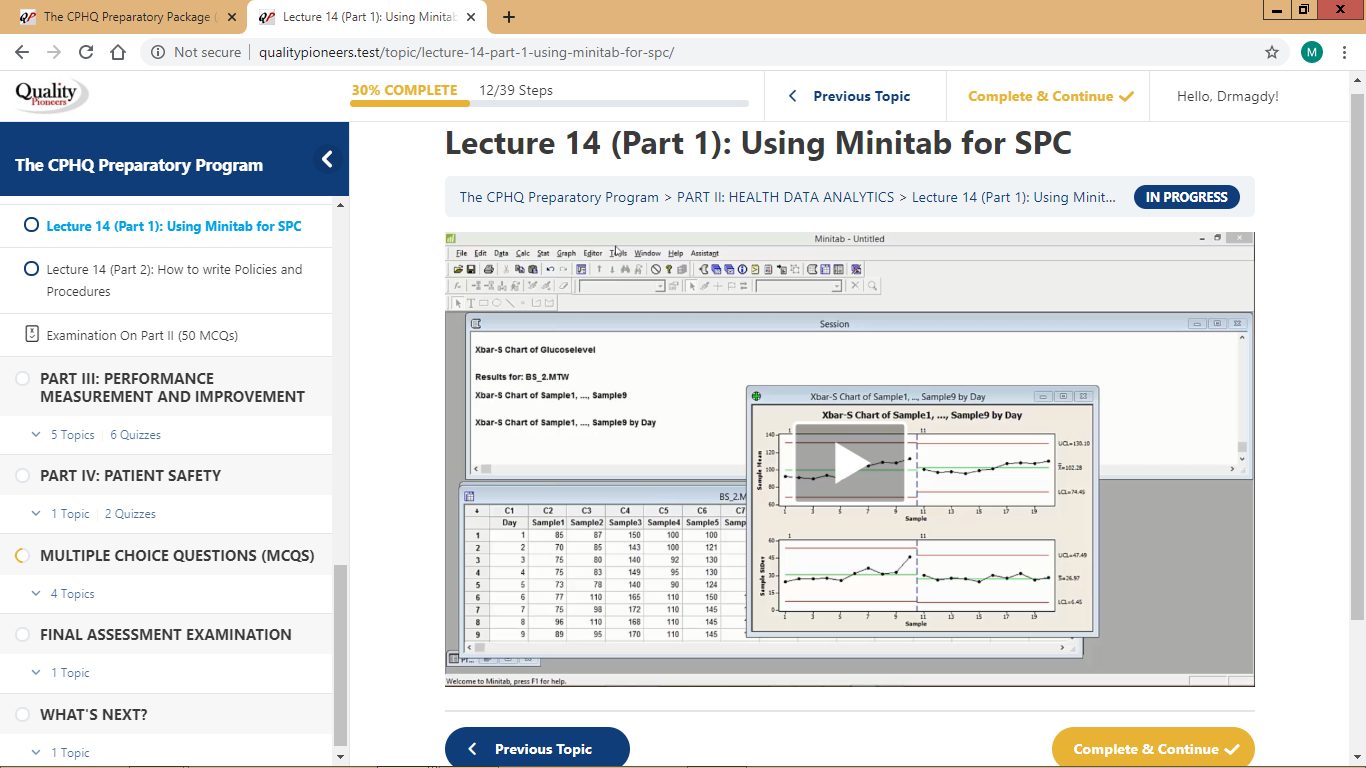Click the 30% COMPLETE progress bar

(549, 103)
